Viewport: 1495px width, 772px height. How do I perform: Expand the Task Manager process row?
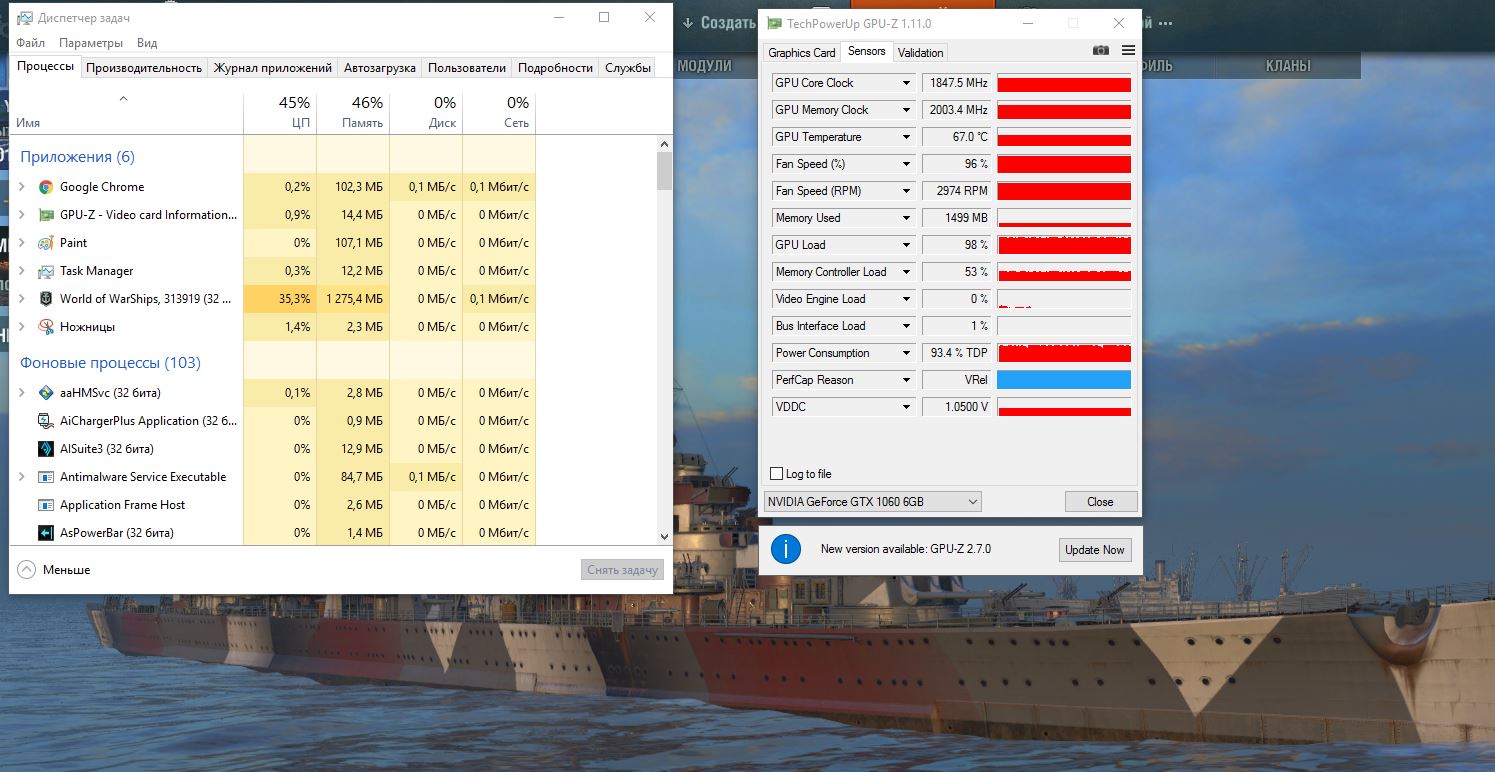click(22, 271)
